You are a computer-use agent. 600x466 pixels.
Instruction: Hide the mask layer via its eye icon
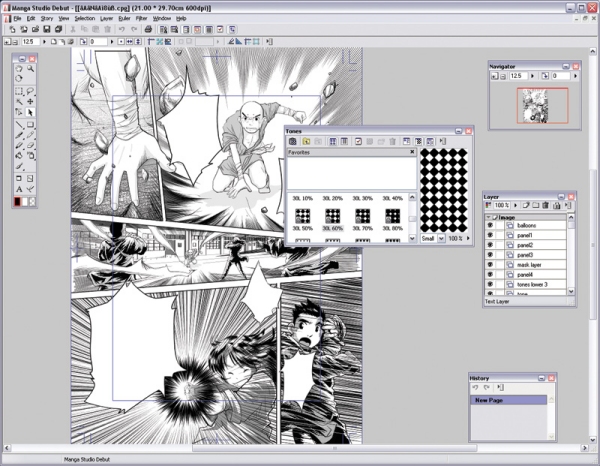[490, 265]
